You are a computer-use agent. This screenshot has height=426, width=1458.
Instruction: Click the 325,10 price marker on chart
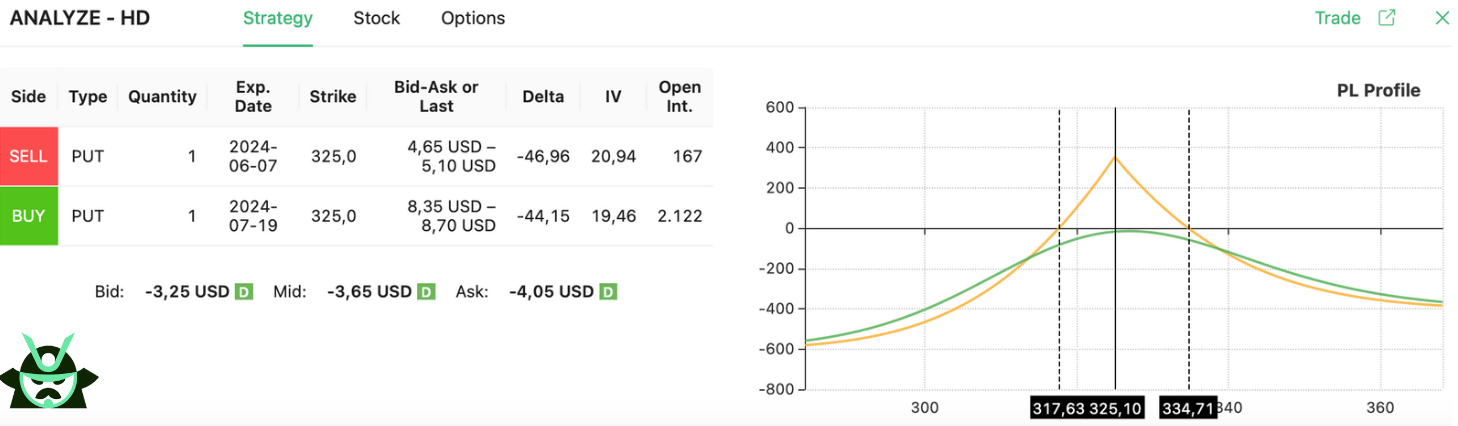click(x=1117, y=408)
